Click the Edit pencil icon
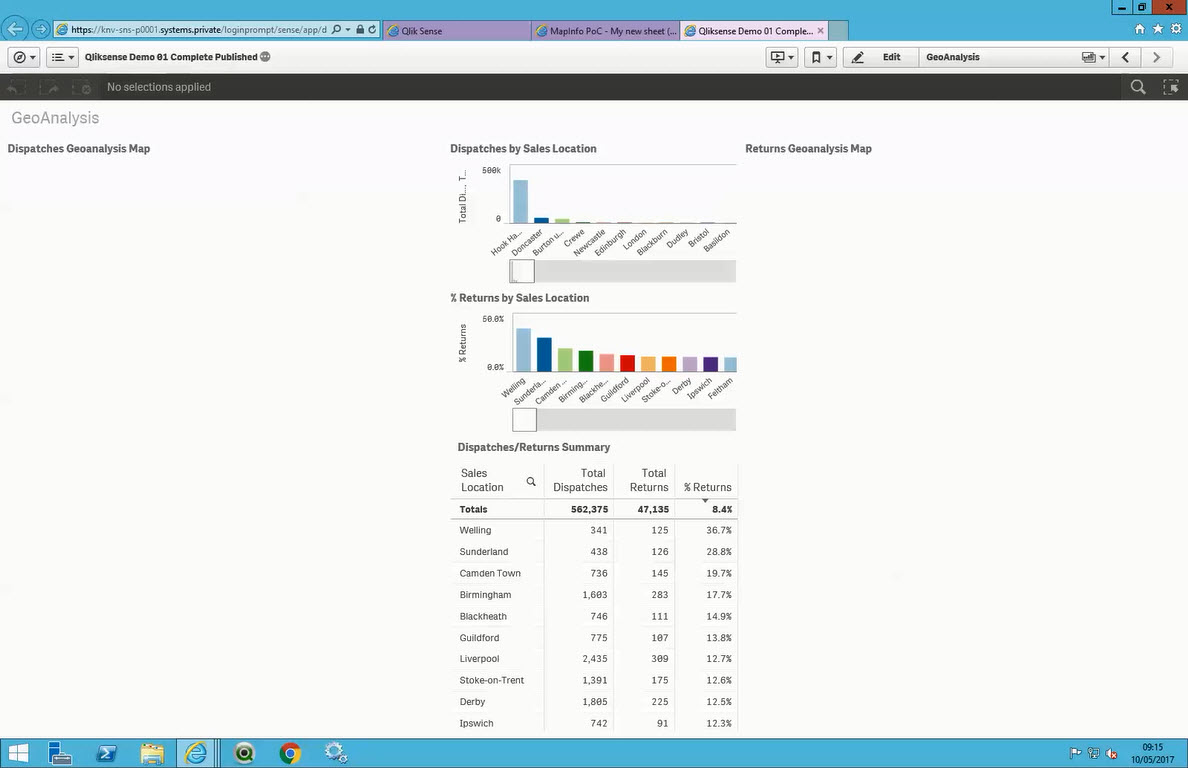Image resolution: width=1188 pixels, height=768 pixels. coord(857,57)
